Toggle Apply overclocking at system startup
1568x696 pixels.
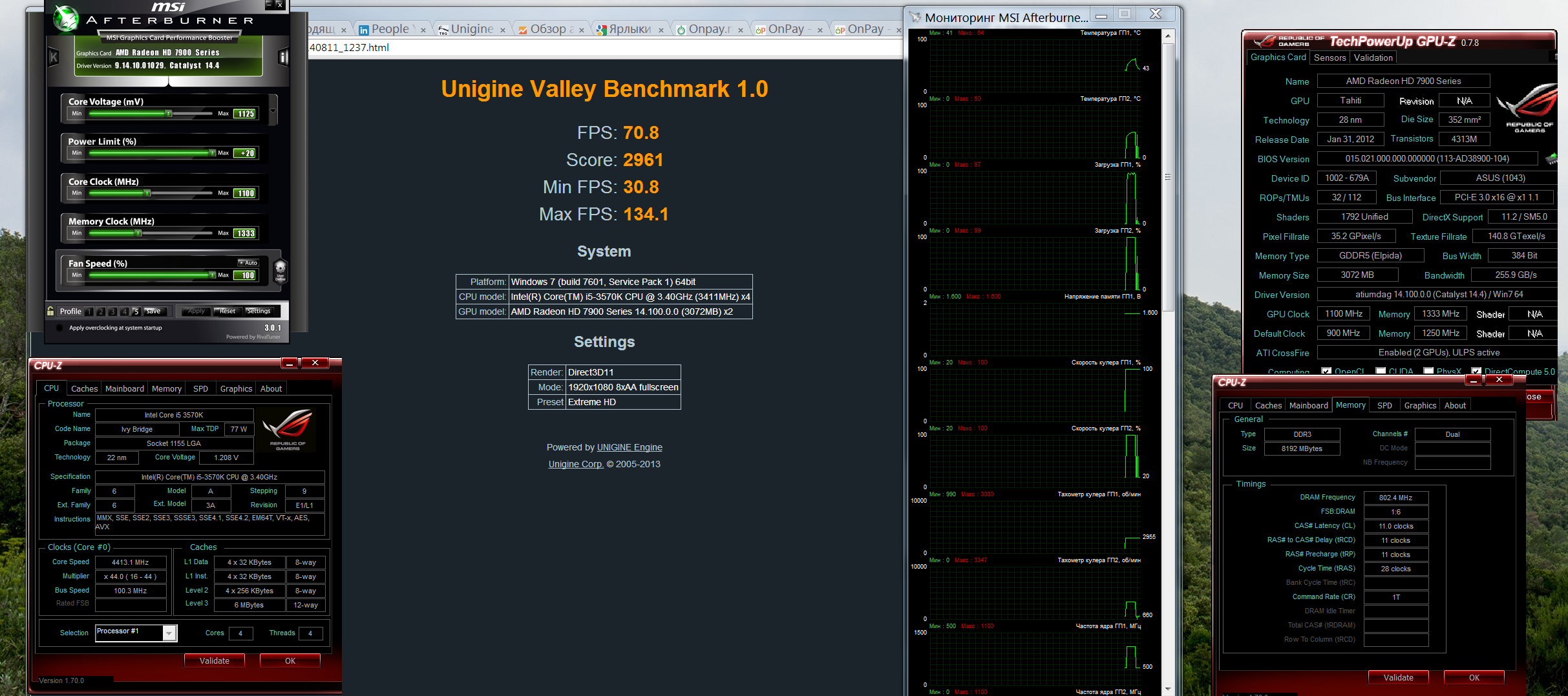(59, 328)
